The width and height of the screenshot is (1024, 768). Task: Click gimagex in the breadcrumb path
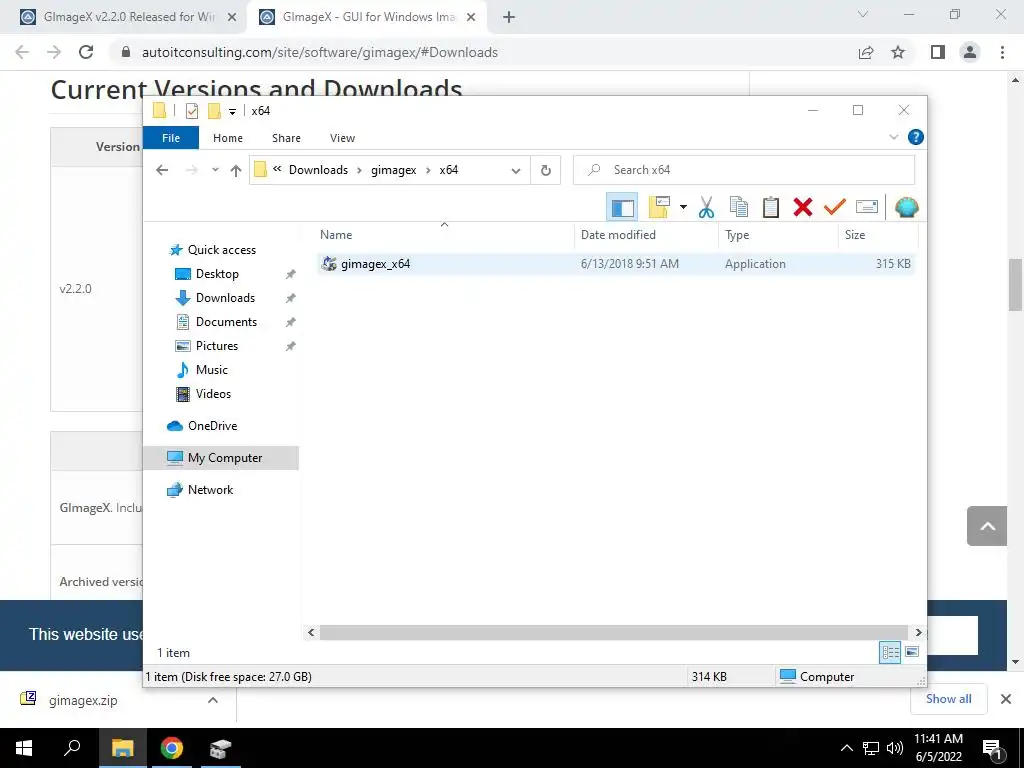click(x=394, y=170)
